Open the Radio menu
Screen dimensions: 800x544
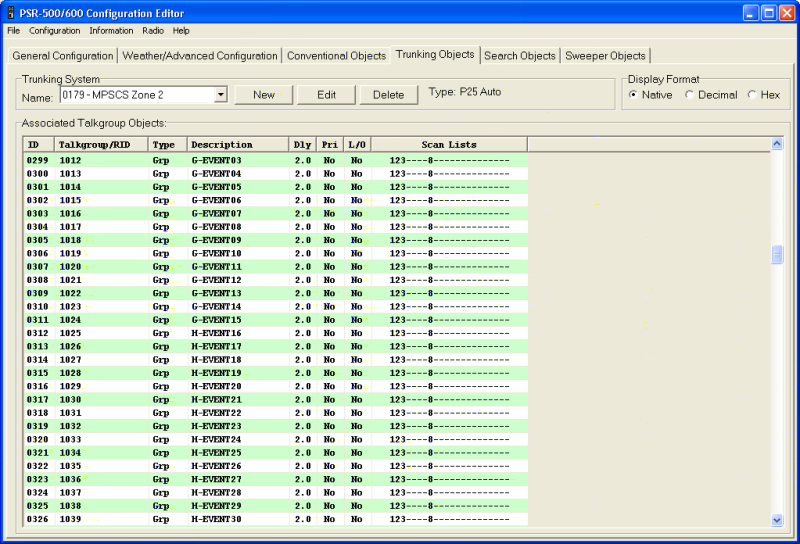[152, 31]
